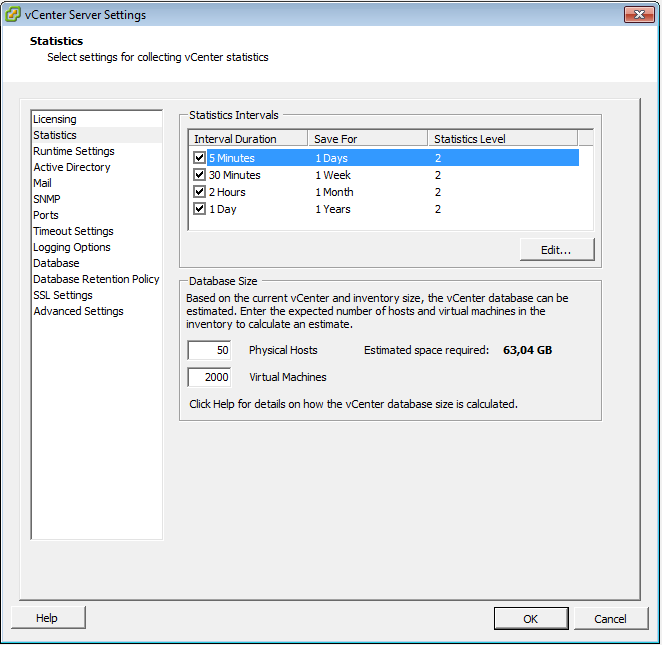This screenshot has height=645, width=662.
Task: Open Advanced Settings
Action: click(x=79, y=312)
